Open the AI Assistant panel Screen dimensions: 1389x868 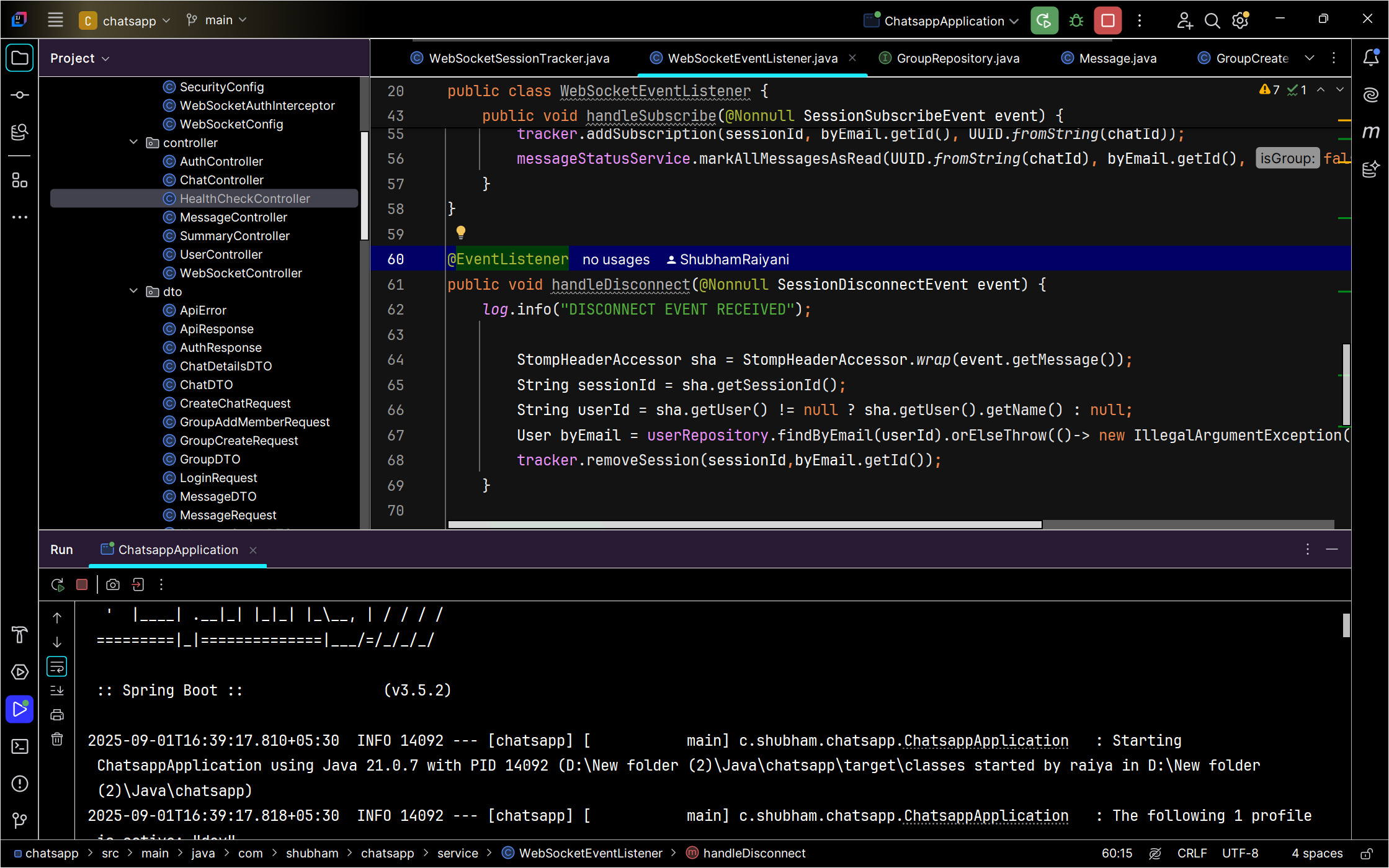pyautogui.click(x=1370, y=95)
